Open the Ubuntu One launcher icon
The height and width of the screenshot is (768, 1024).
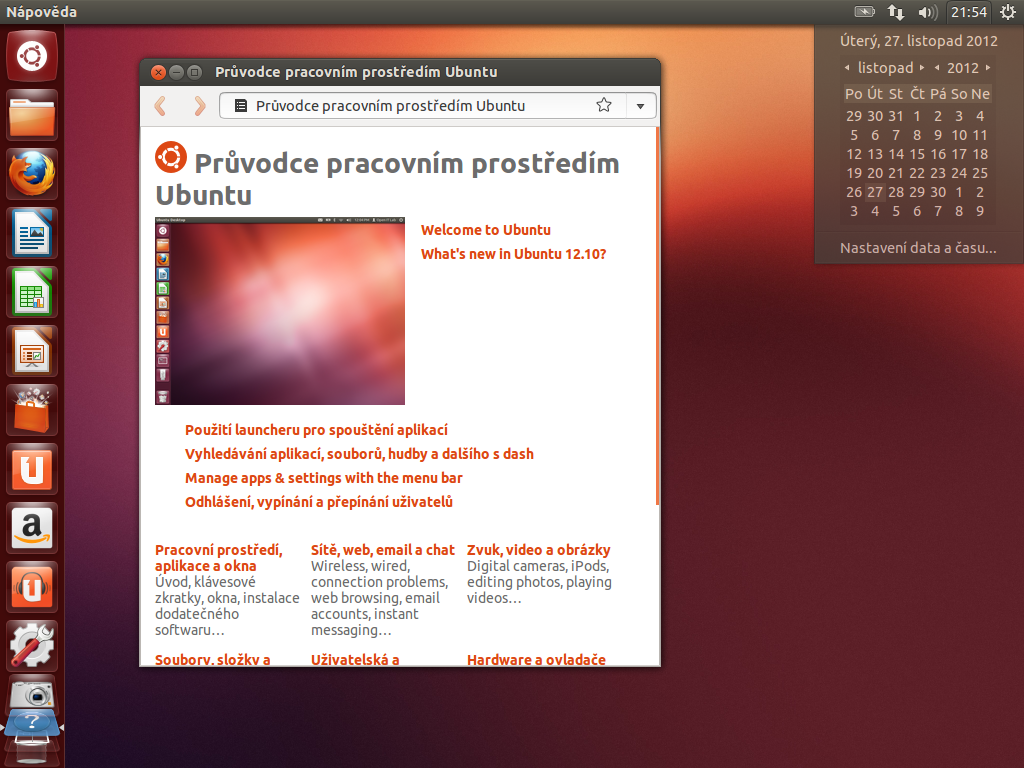coord(32,468)
